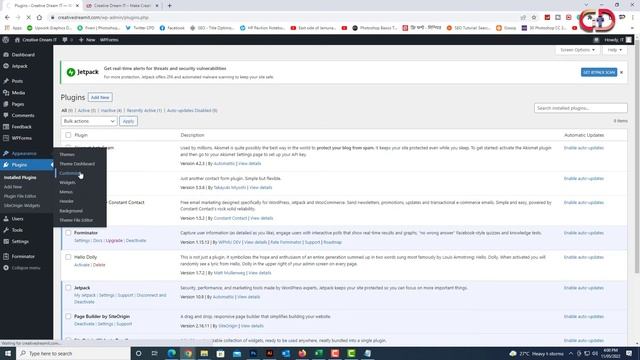Stop page loading in browser toolbar
The height and width of the screenshot is (360, 640).
(28, 18)
